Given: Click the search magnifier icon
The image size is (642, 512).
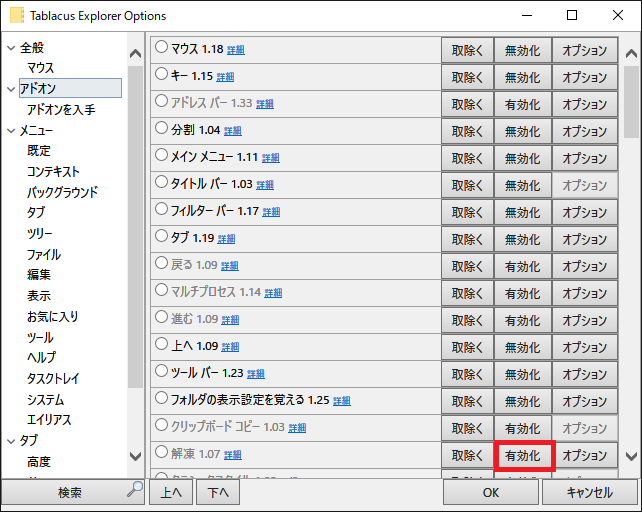Looking at the screenshot, I should tap(135, 489).
